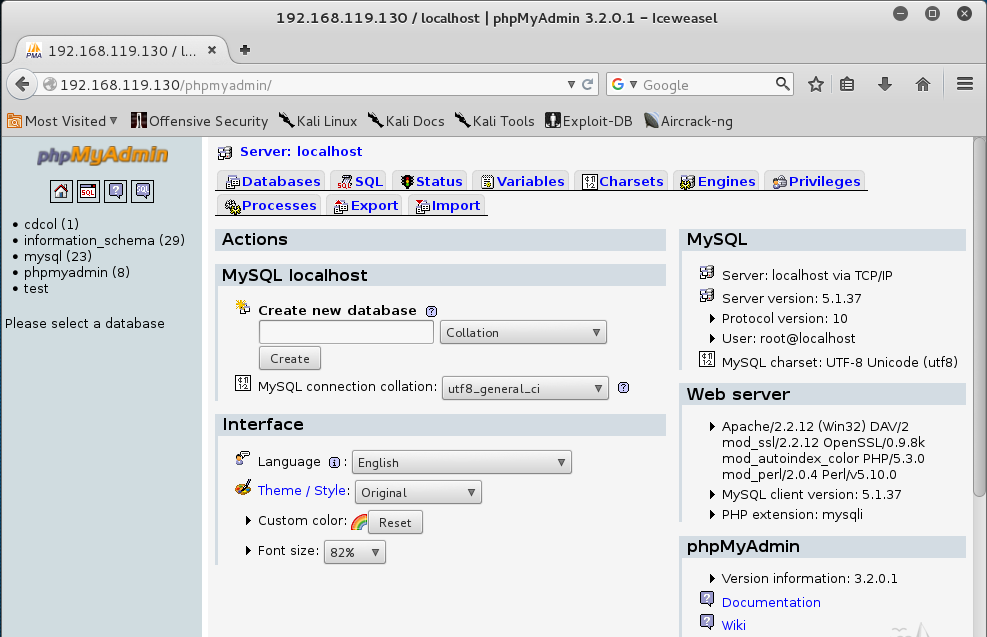
Task: Open the Wiki link
Action: click(x=733, y=625)
